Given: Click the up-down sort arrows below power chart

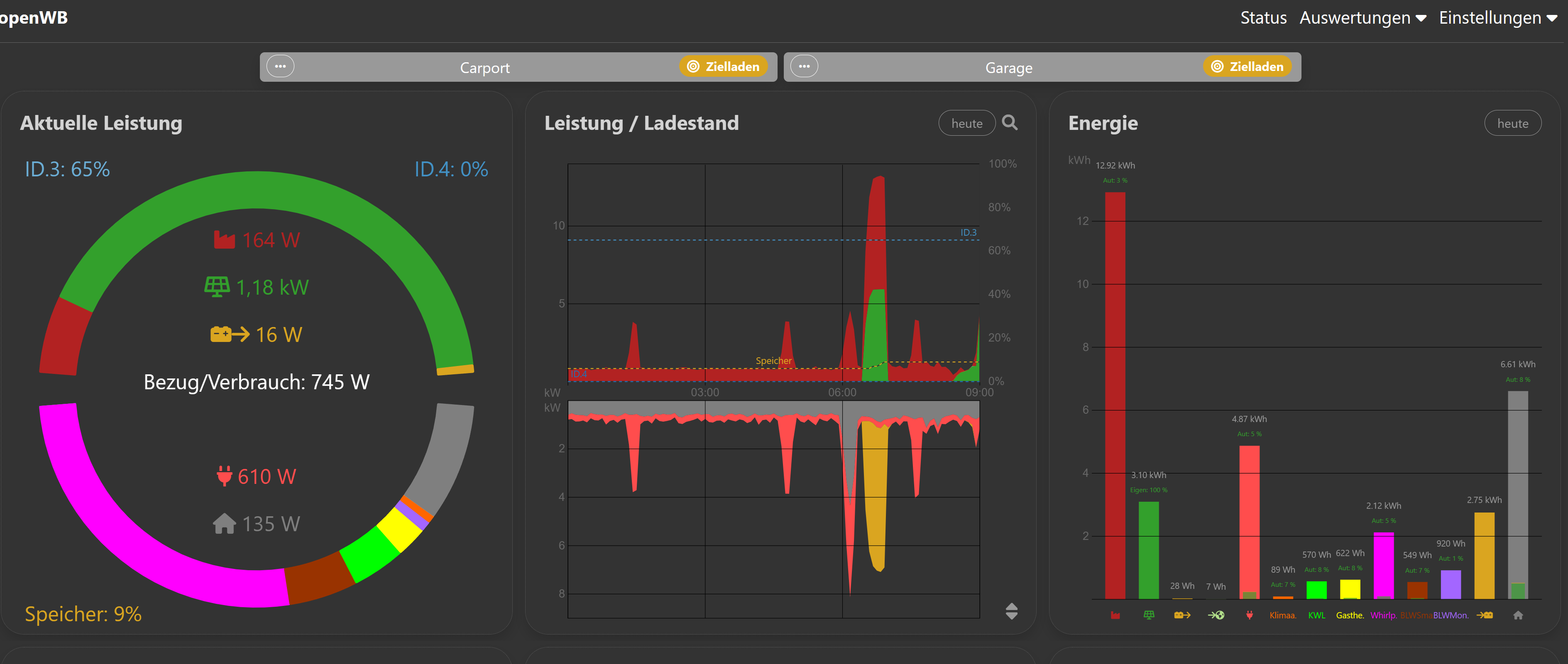Looking at the screenshot, I should (x=1011, y=611).
